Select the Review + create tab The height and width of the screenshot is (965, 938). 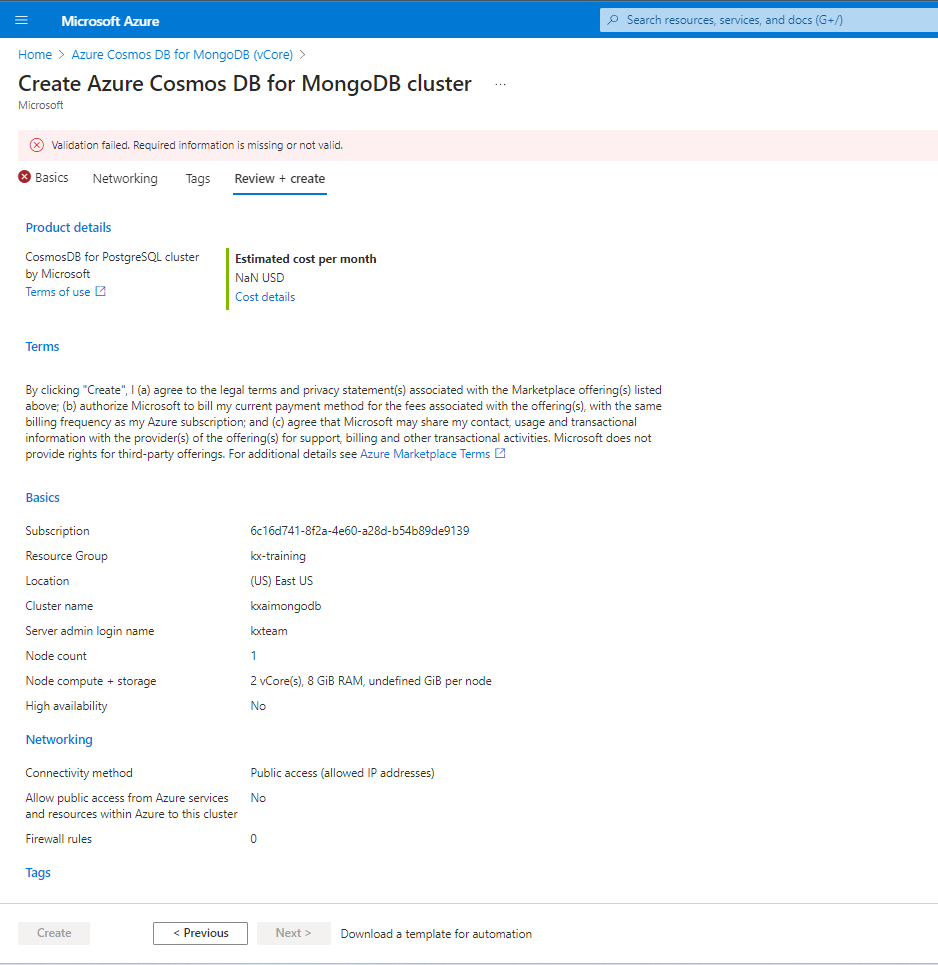pyautogui.click(x=279, y=178)
